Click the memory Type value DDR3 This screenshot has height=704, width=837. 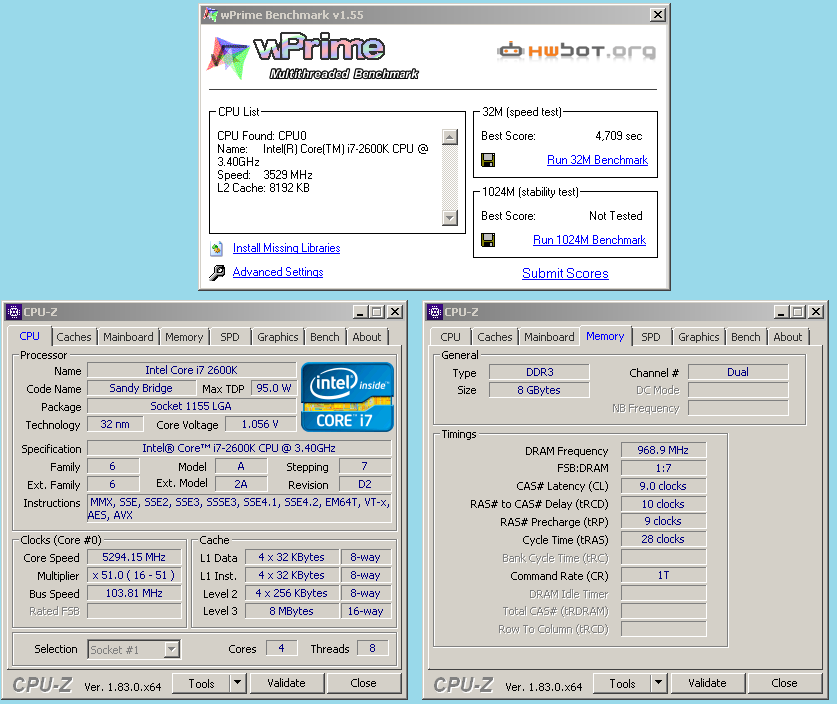(540, 372)
